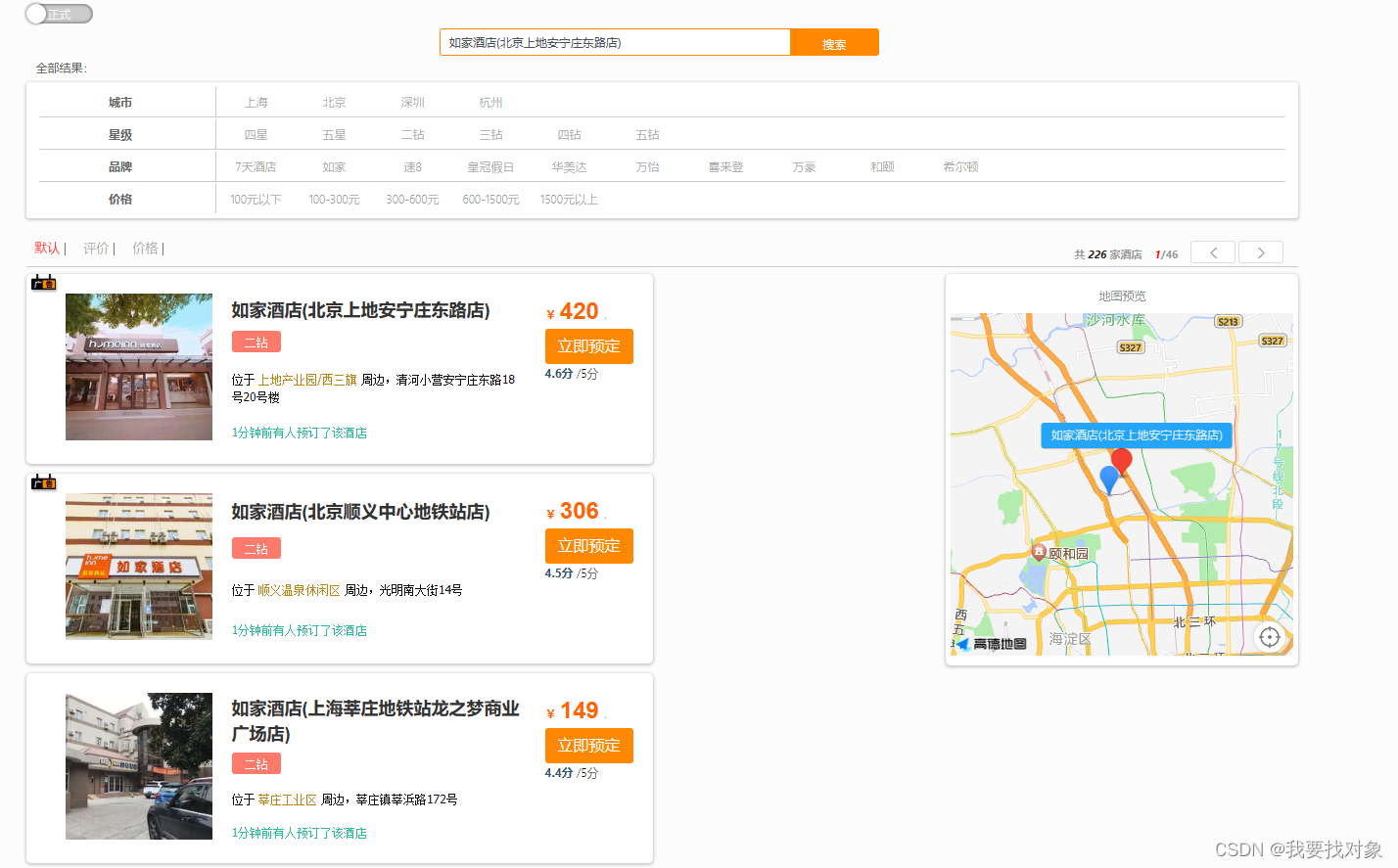Filter price 600-1500元
Viewport: 1398px width, 868px height.
(x=491, y=200)
